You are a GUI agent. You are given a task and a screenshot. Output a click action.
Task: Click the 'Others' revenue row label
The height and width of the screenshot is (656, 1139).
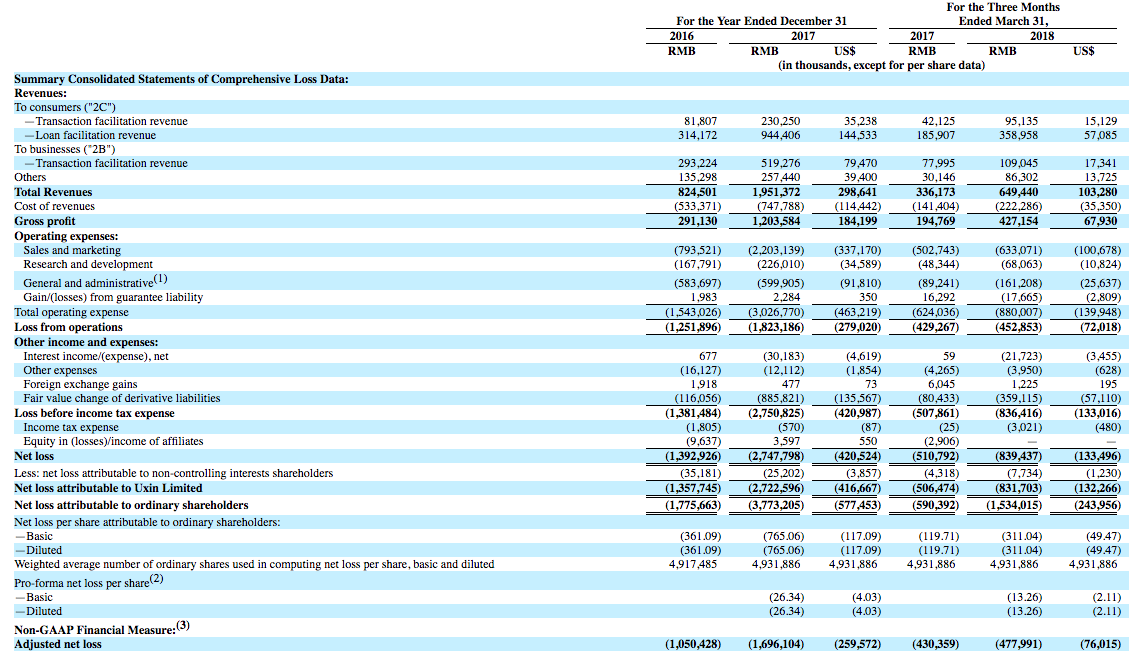pos(30,177)
